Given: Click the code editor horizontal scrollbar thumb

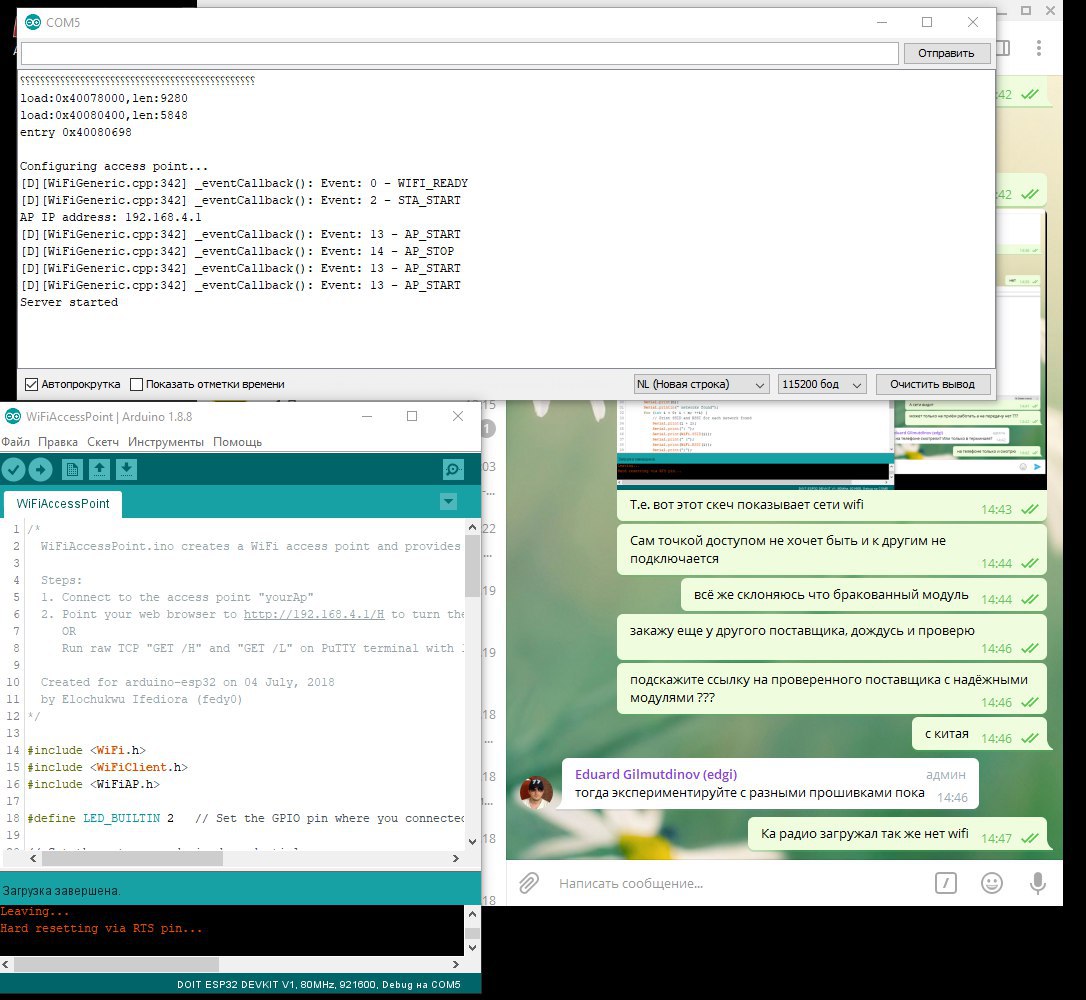Looking at the screenshot, I should point(132,858).
